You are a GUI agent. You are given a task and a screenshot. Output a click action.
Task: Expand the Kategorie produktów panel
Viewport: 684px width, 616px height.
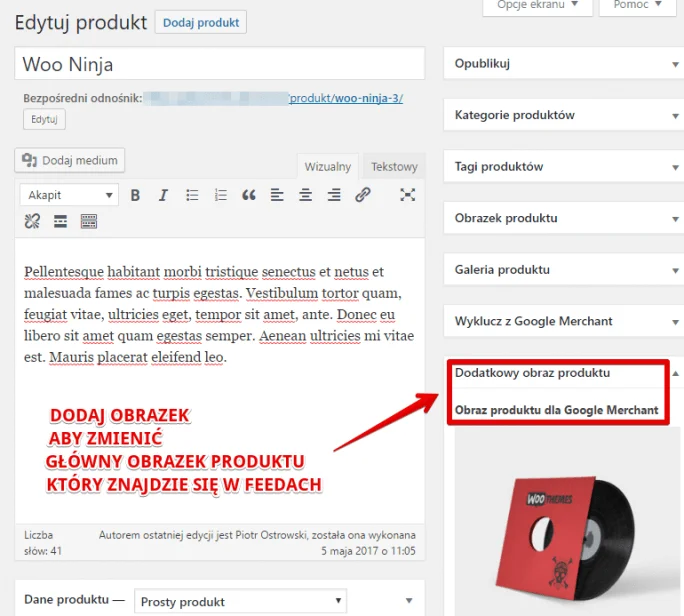point(675,116)
